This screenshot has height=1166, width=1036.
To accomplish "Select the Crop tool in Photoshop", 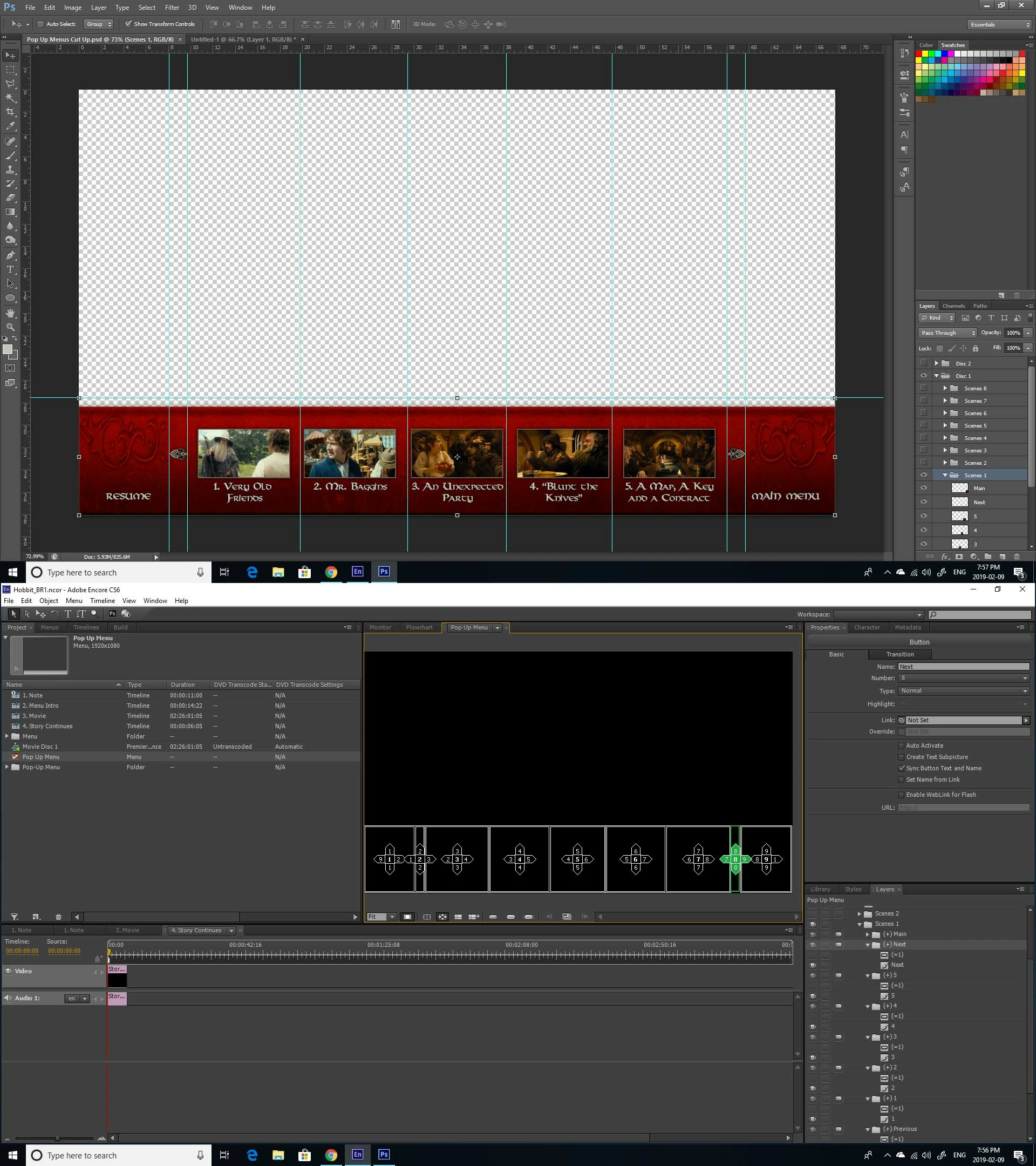I will pyautogui.click(x=10, y=112).
